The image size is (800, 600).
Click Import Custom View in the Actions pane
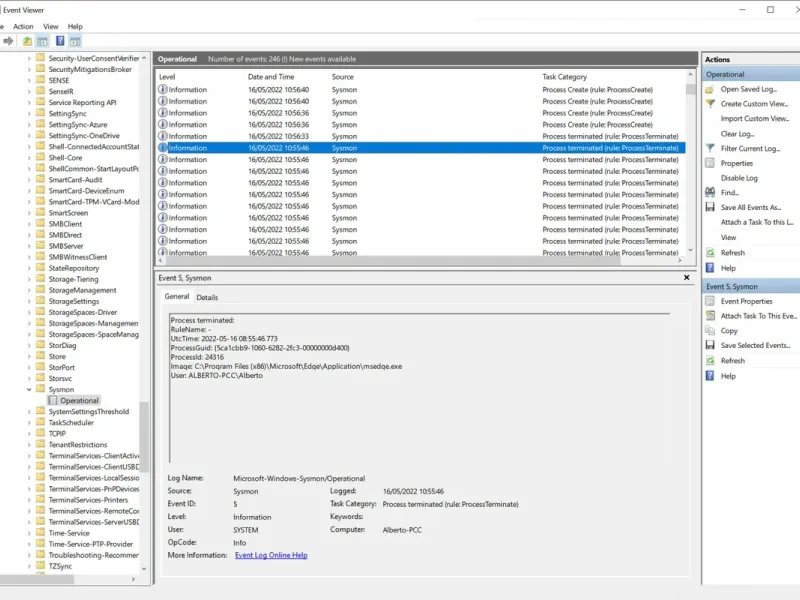[x=755, y=118]
